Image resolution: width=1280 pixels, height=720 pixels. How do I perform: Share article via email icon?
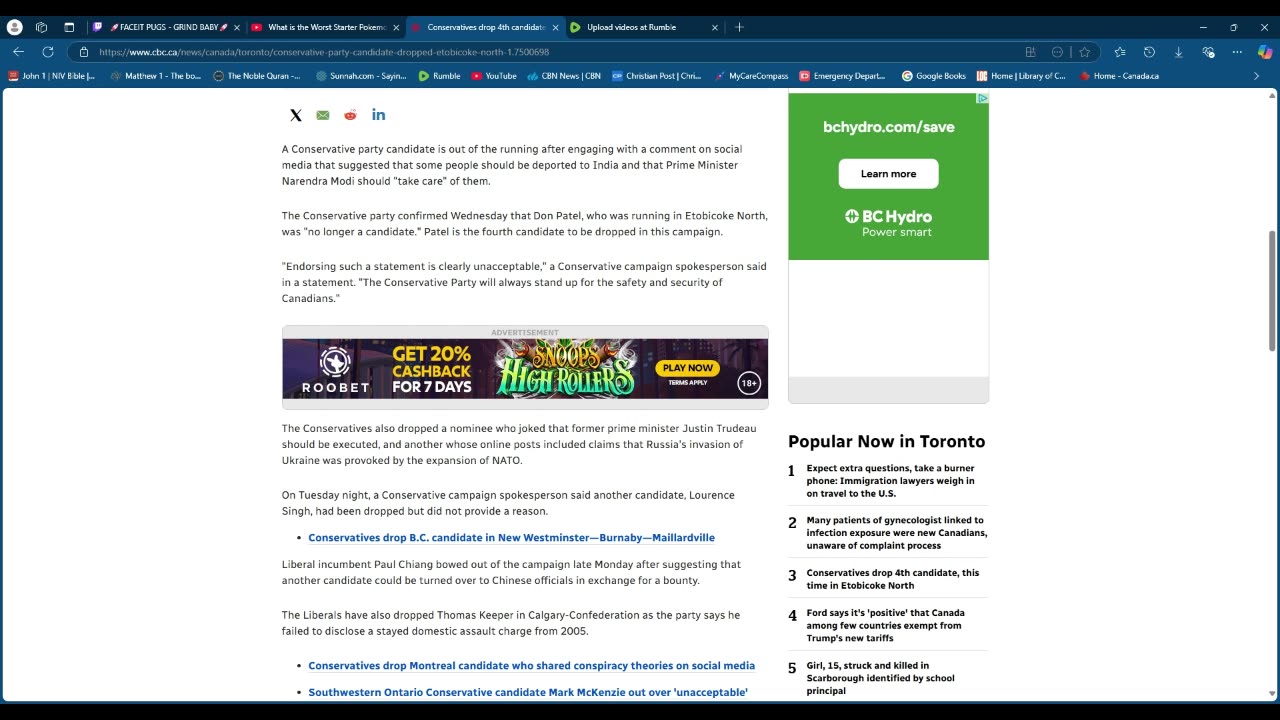[x=323, y=115]
